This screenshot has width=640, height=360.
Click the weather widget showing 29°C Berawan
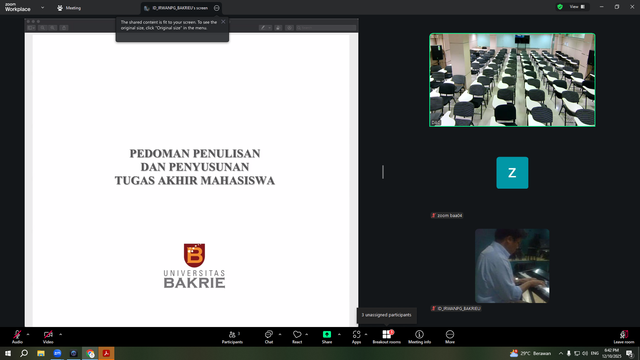tap(531, 353)
